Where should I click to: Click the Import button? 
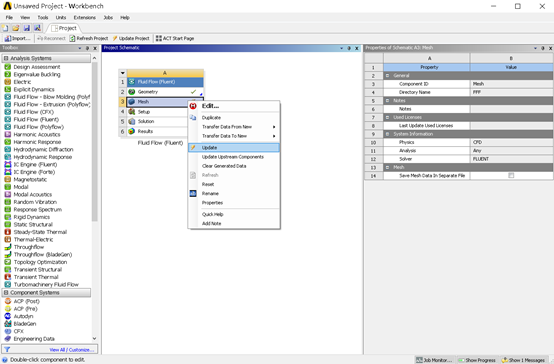pos(18,38)
